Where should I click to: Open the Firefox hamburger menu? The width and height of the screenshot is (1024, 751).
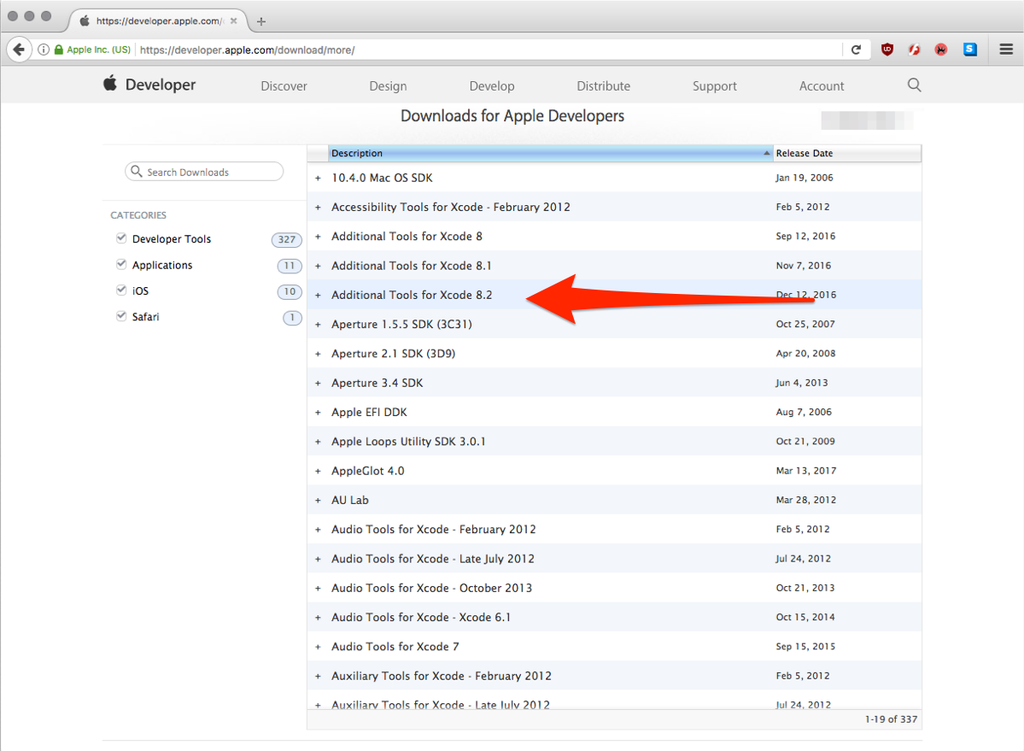pyautogui.click(x=1005, y=49)
